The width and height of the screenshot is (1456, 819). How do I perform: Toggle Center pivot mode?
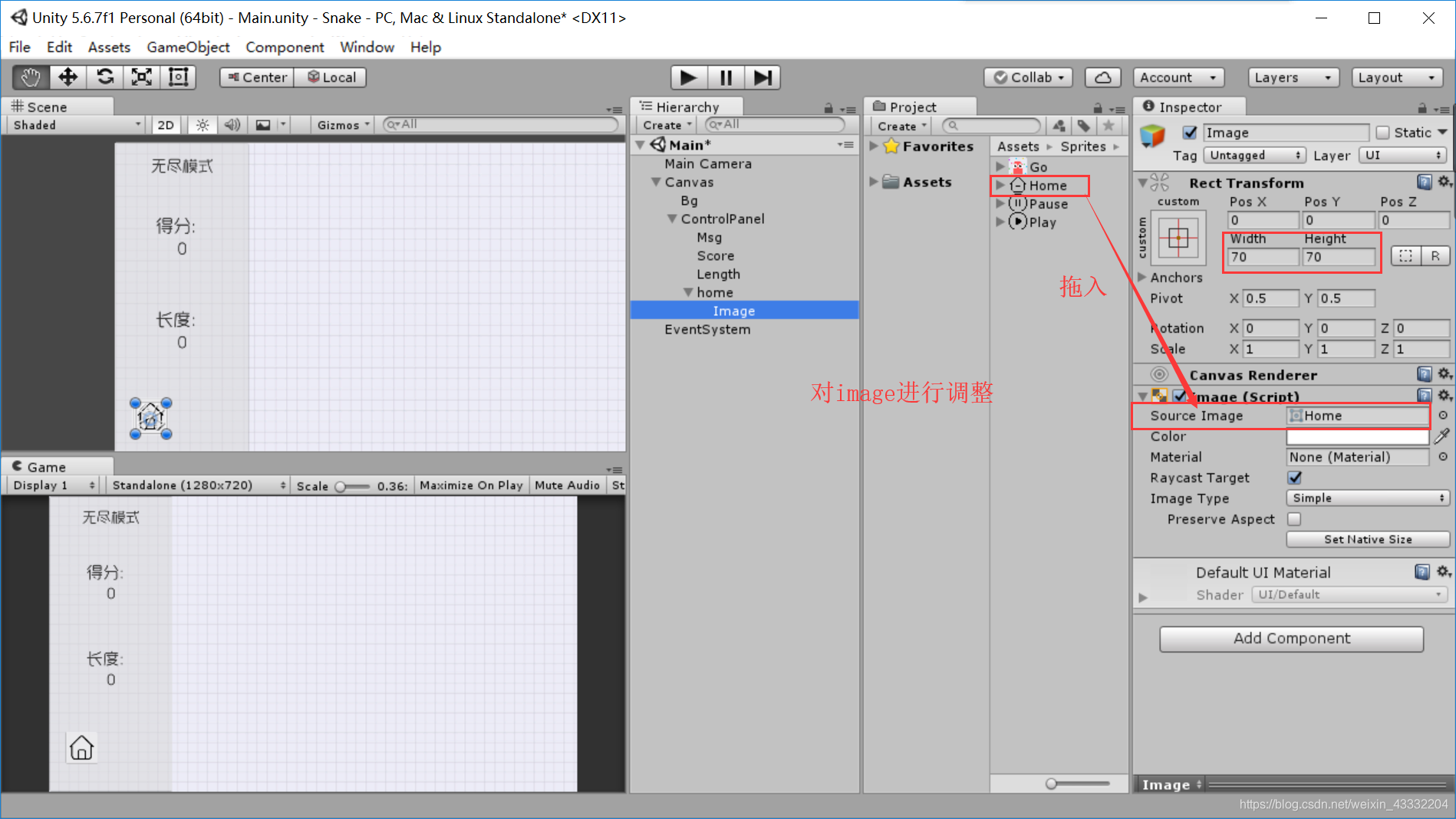click(257, 77)
